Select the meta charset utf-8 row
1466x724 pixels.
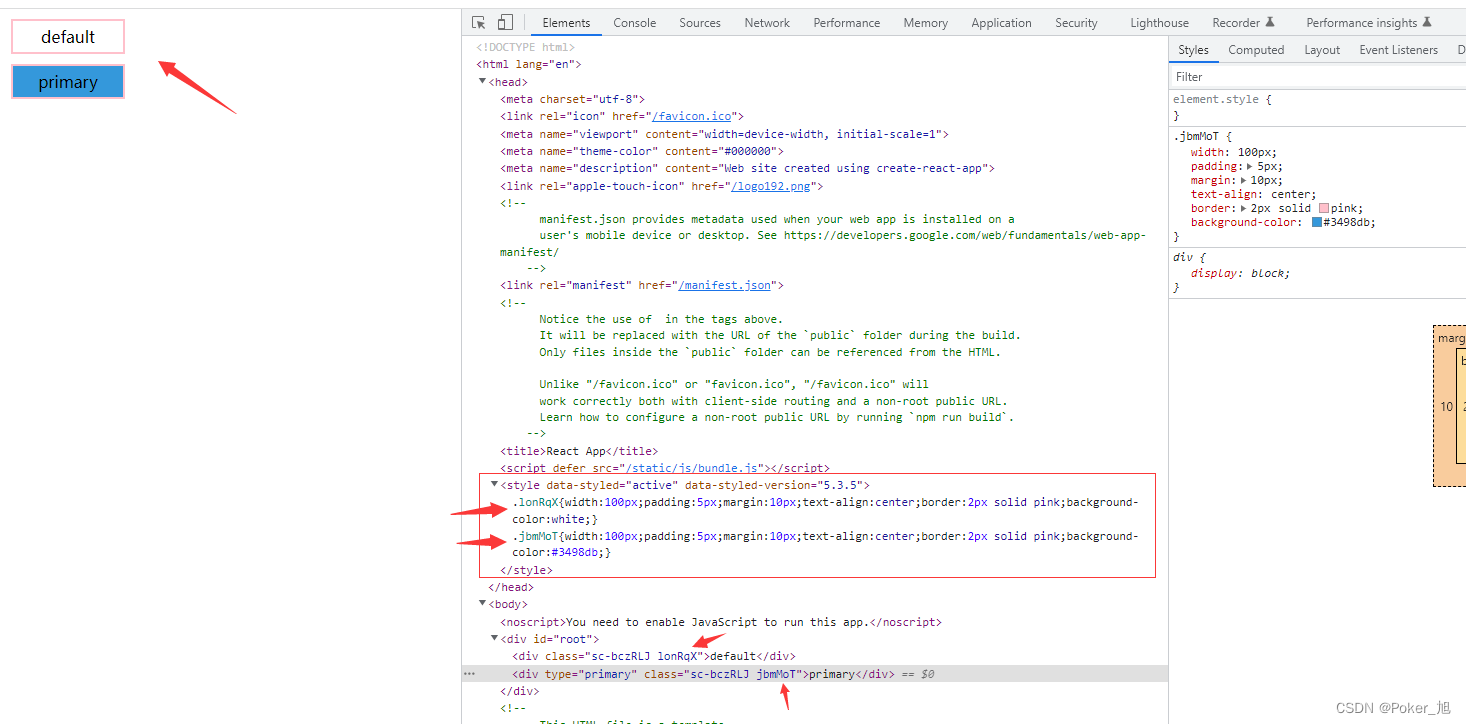pyautogui.click(x=573, y=99)
